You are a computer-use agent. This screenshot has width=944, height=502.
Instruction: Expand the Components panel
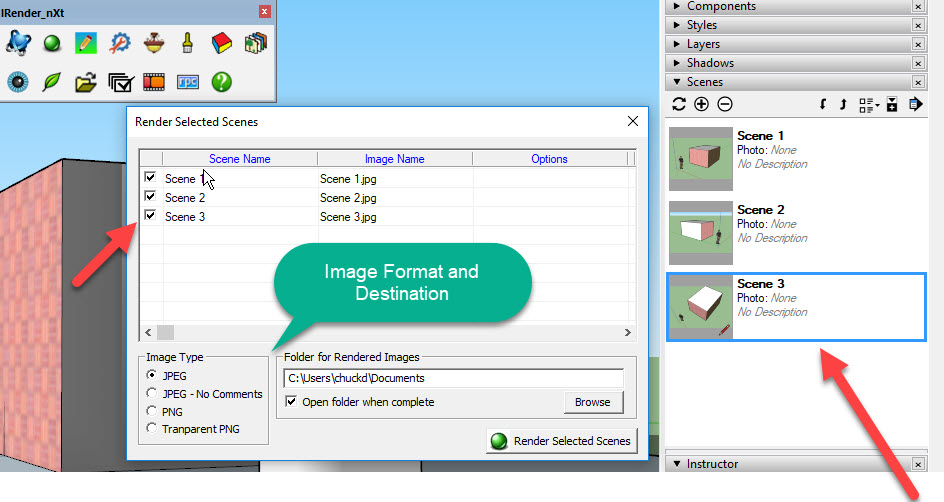(x=676, y=6)
